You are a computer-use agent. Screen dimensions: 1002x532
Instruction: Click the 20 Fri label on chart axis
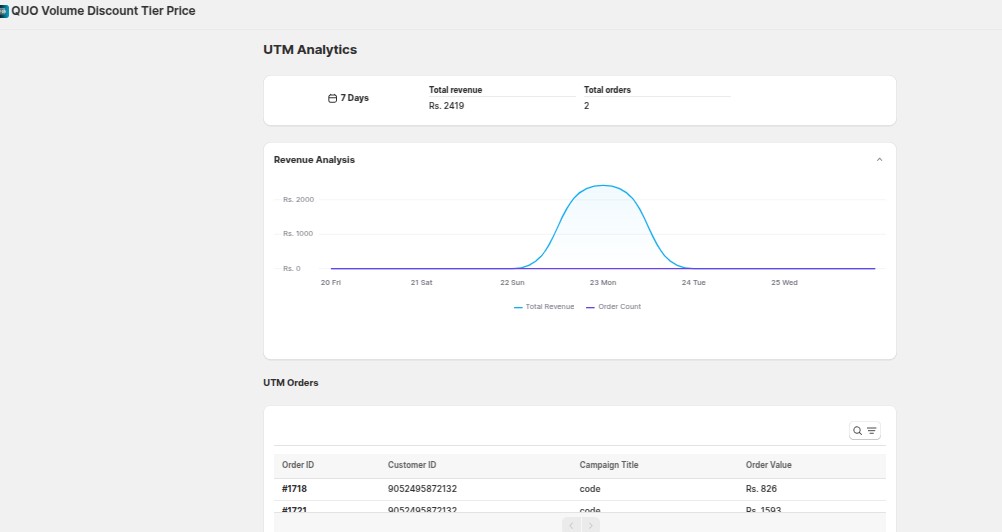pyautogui.click(x=331, y=283)
